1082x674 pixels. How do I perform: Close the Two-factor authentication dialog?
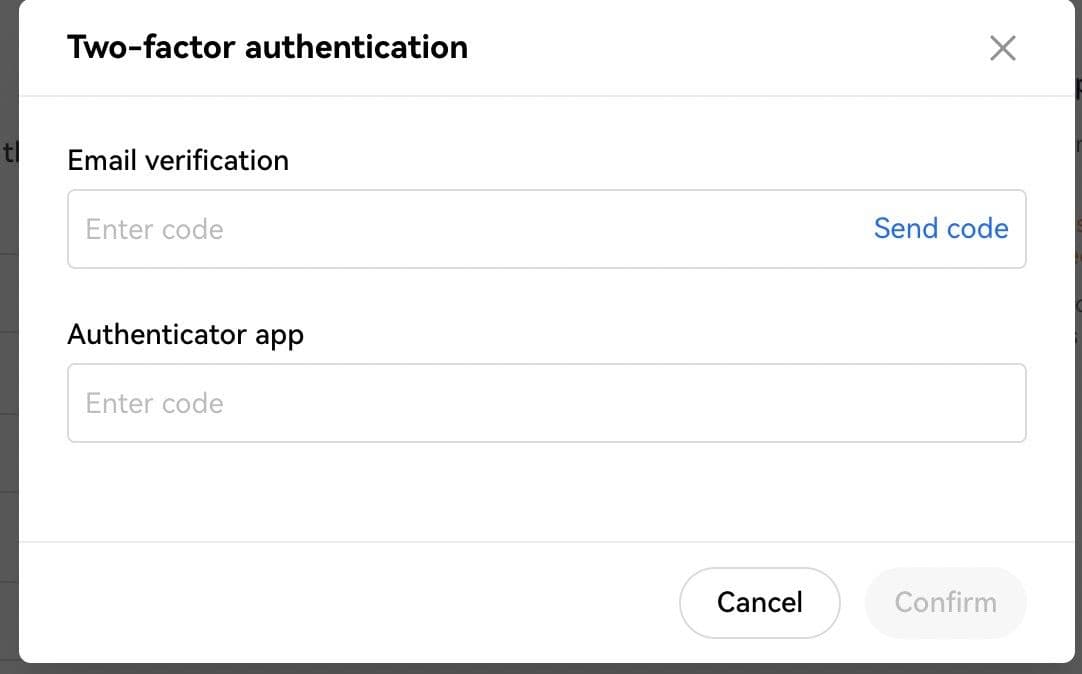coord(1002,47)
